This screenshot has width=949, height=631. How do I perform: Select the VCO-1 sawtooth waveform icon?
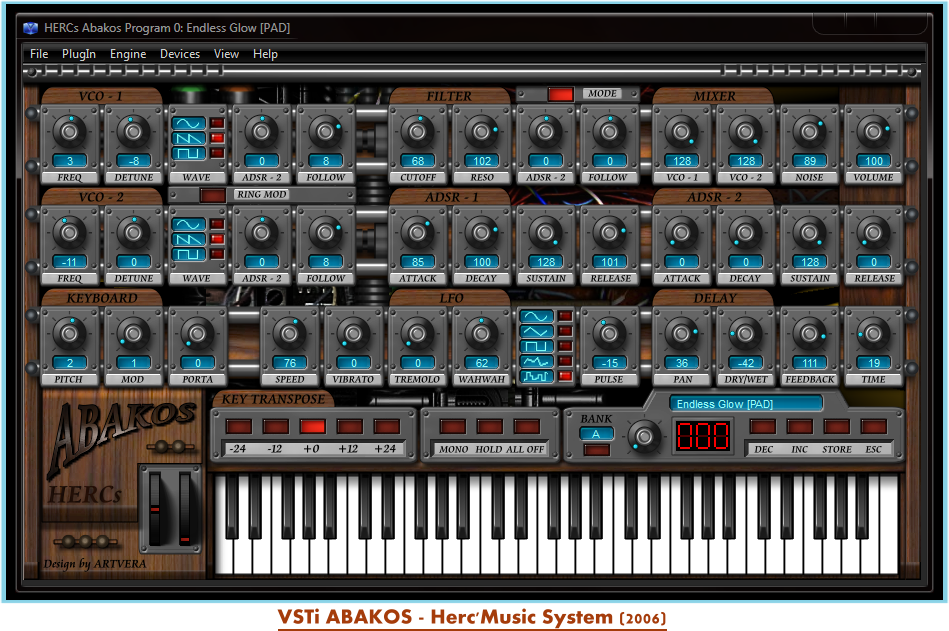tap(188, 139)
